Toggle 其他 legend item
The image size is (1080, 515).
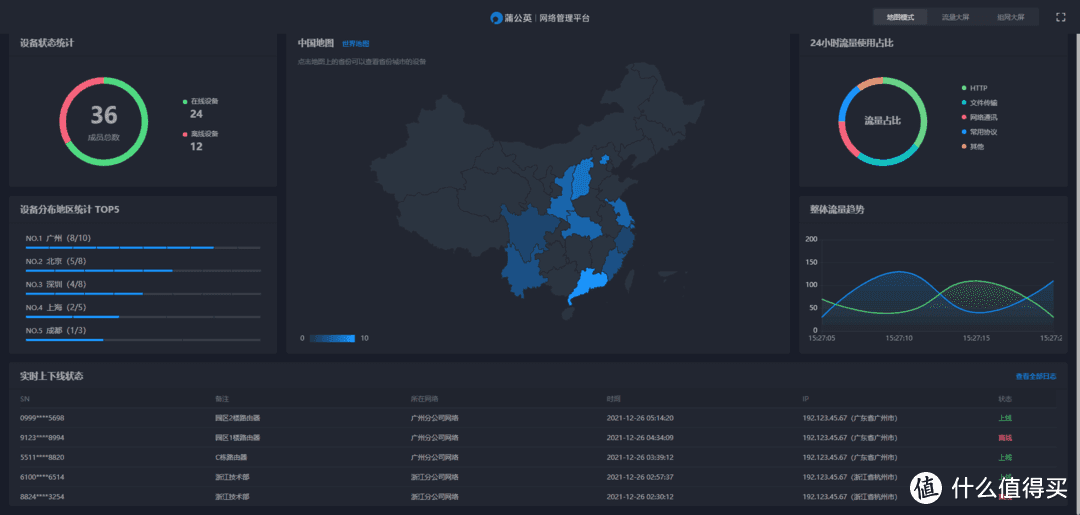click(x=973, y=146)
